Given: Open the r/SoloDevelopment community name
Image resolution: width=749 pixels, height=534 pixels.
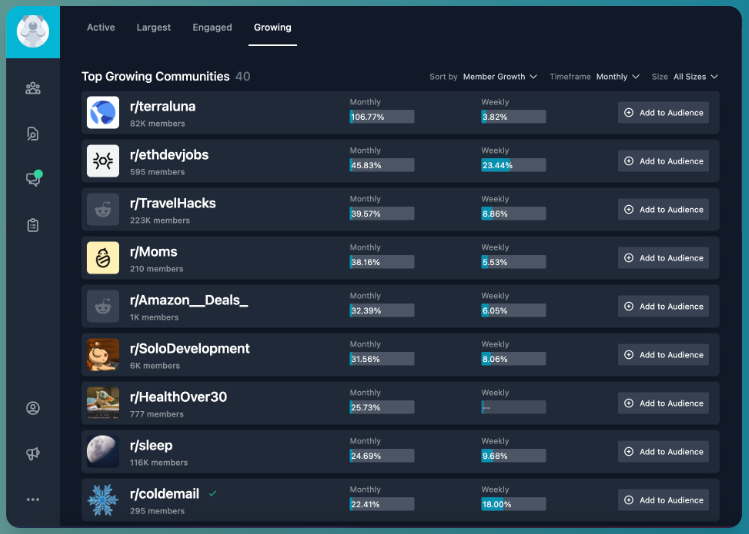Looking at the screenshot, I should 190,349.
